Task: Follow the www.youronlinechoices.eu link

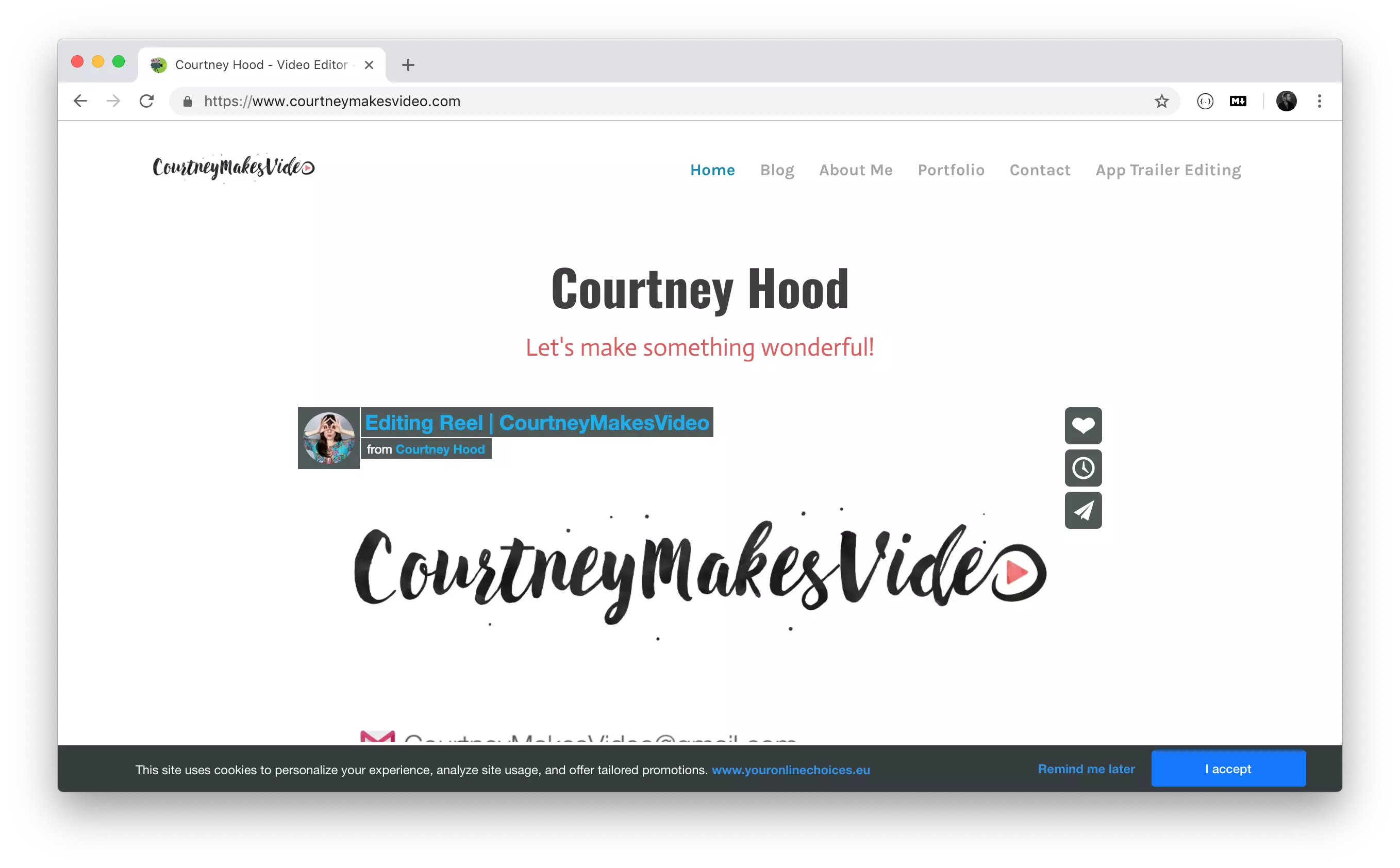Action: coord(790,770)
